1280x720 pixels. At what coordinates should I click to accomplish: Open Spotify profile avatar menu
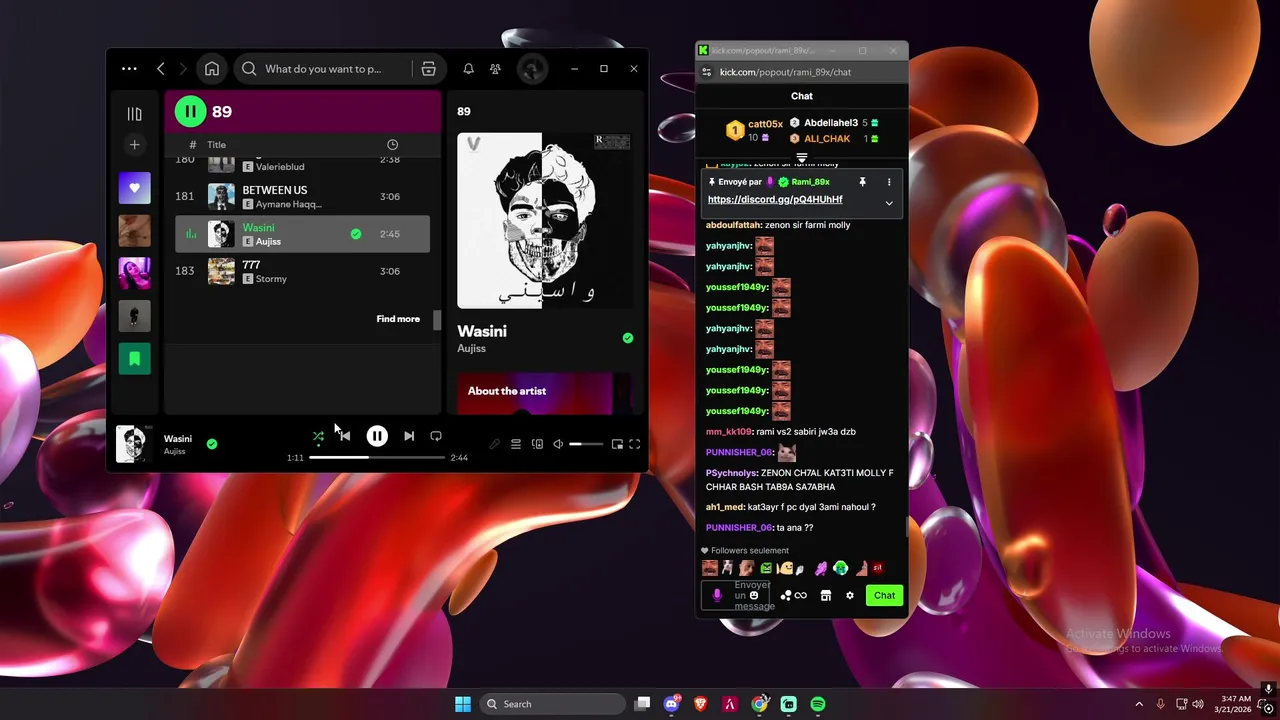click(532, 69)
